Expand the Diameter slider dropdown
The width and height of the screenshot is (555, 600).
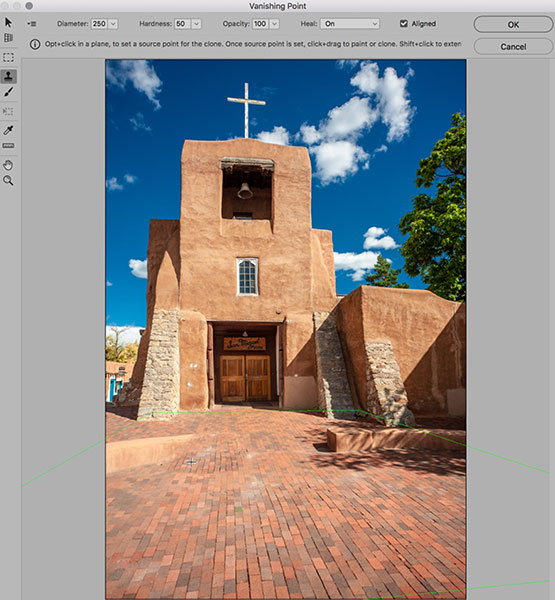coord(113,24)
